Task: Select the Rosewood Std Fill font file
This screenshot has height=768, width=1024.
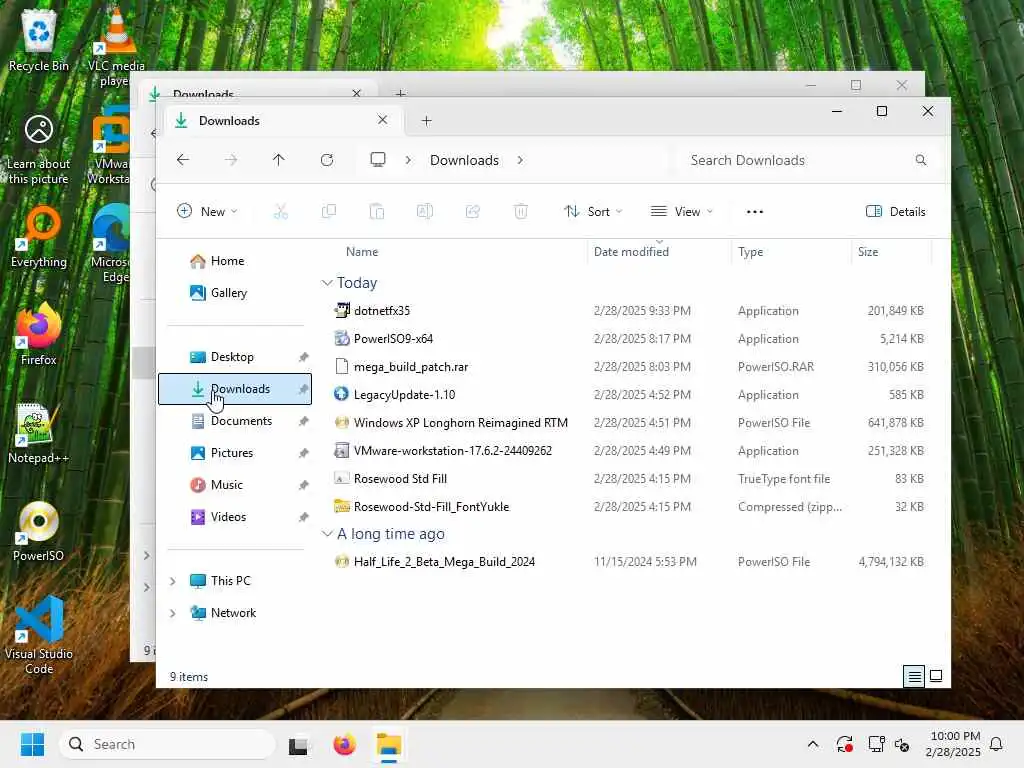Action: [x=400, y=479]
